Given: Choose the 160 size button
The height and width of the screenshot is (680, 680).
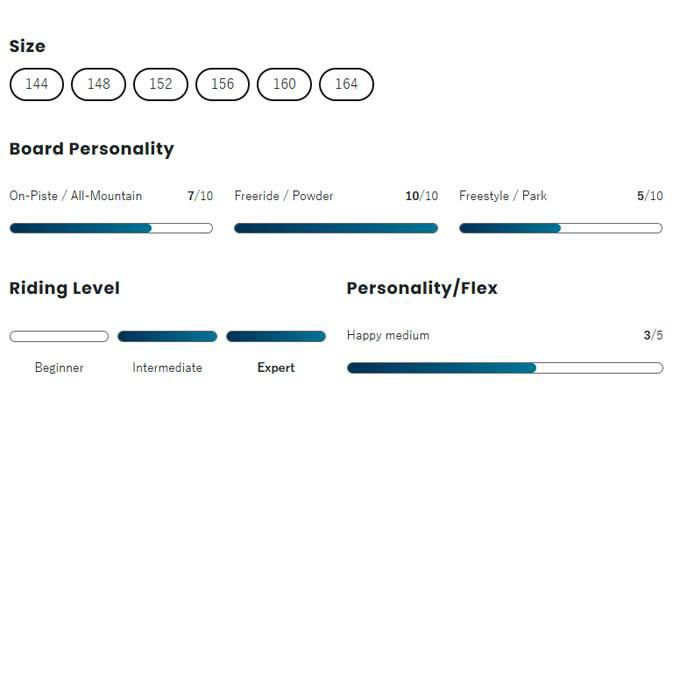Looking at the screenshot, I should pos(285,84).
